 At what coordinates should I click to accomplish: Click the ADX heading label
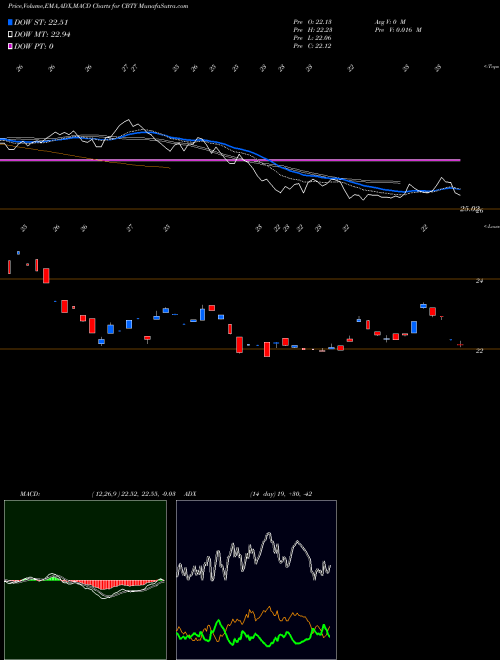(190, 494)
